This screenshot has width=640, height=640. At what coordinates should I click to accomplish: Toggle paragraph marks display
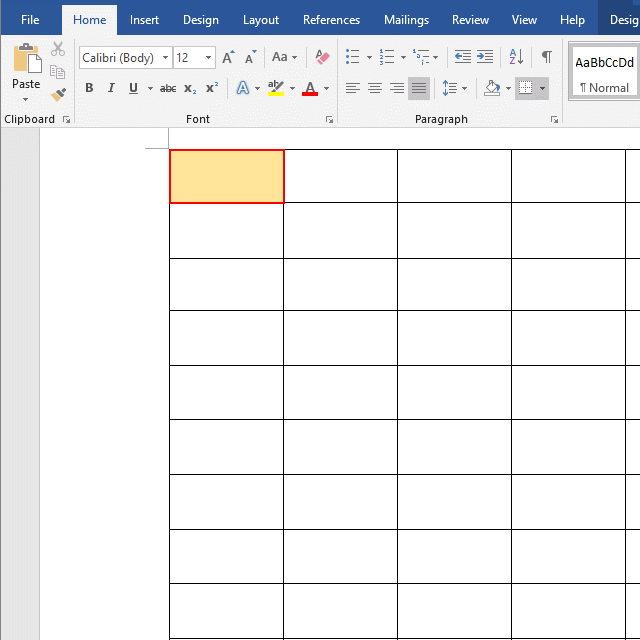pyautogui.click(x=547, y=57)
